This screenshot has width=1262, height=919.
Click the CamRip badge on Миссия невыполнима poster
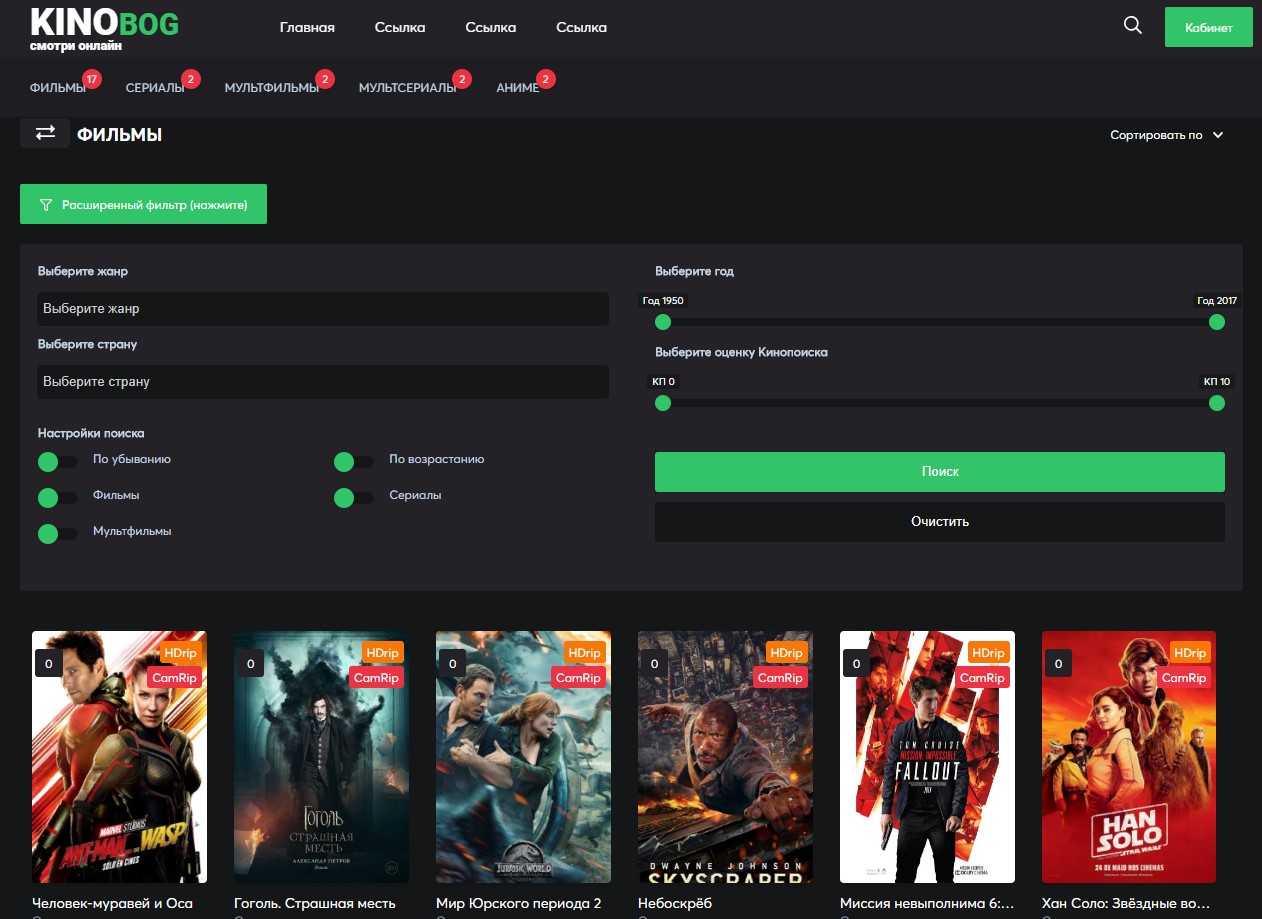982,677
